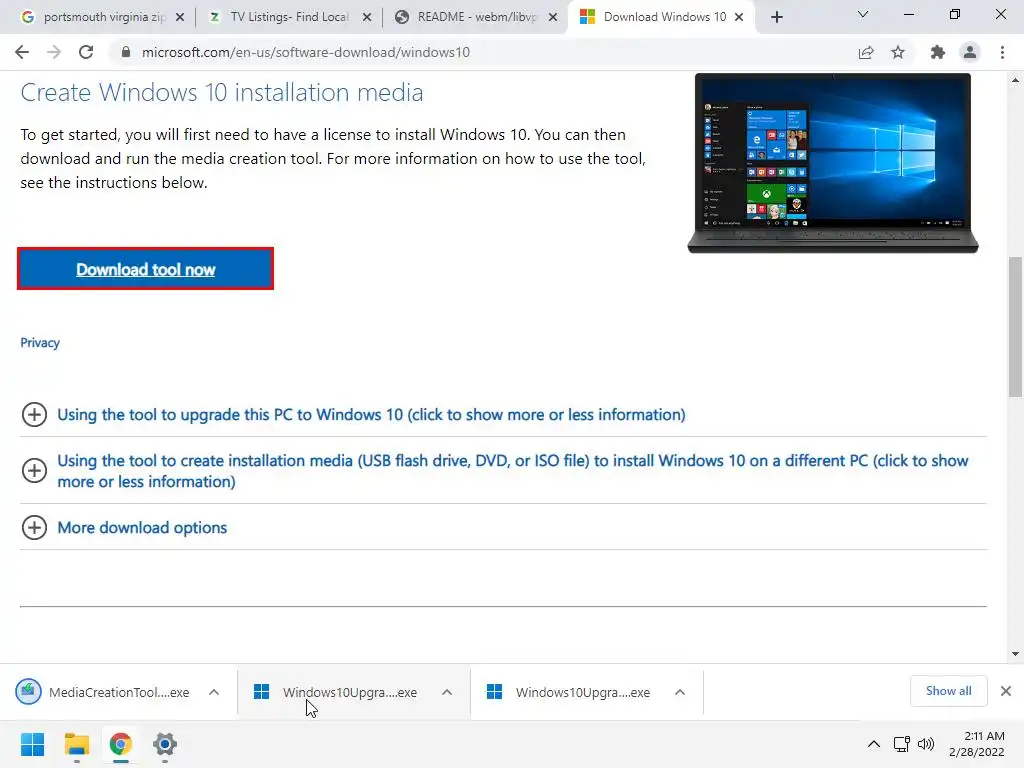Open the Privacy link

click(x=40, y=343)
